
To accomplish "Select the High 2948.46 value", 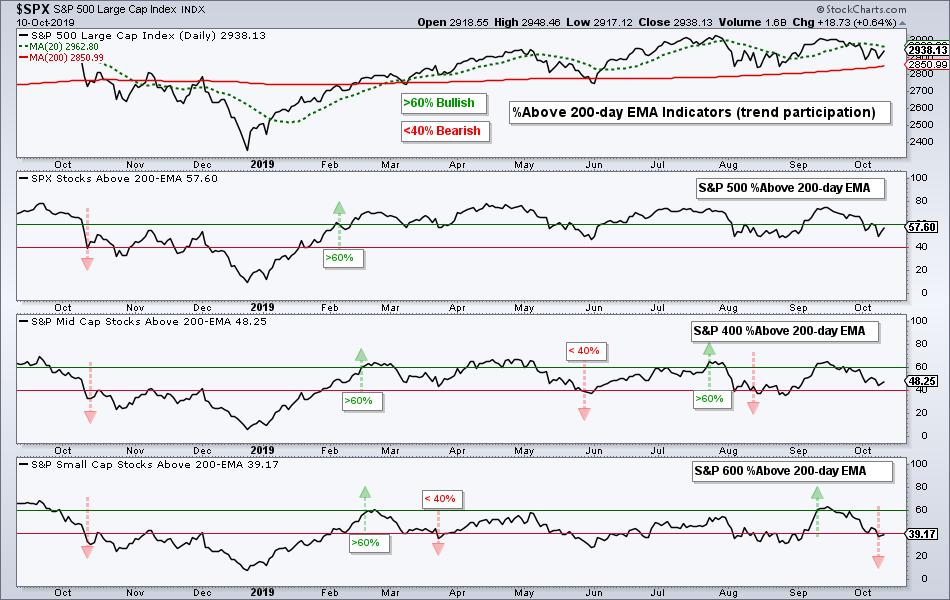I will pyautogui.click(x=527, y=22).
